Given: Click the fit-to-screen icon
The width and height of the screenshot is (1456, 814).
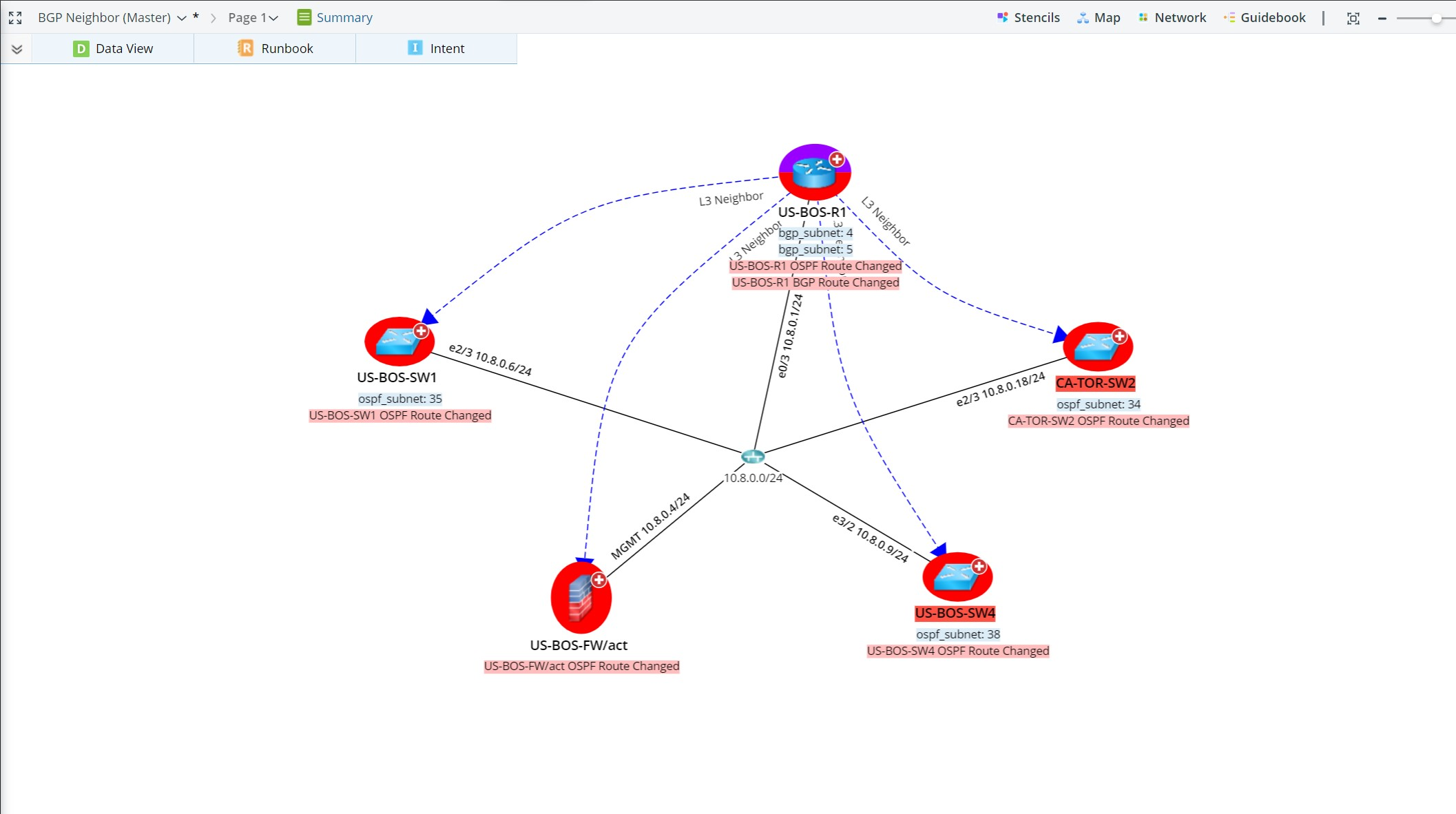Looking at the screenshot, I should [x=1353, y=19].
